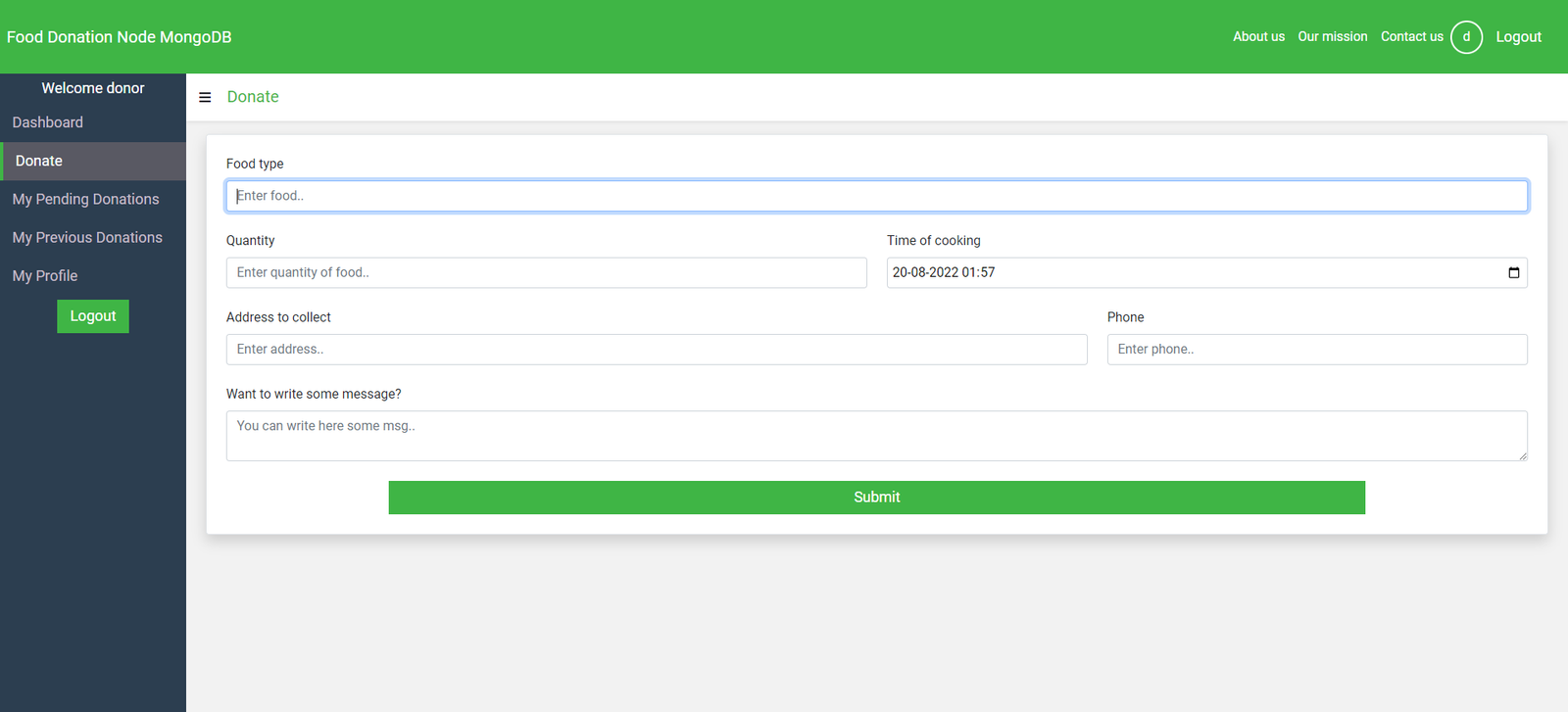The image size is (1568, 712).
Task: Click into the Phone input field
Action: pyautogui.click(x=1316, y=350)
